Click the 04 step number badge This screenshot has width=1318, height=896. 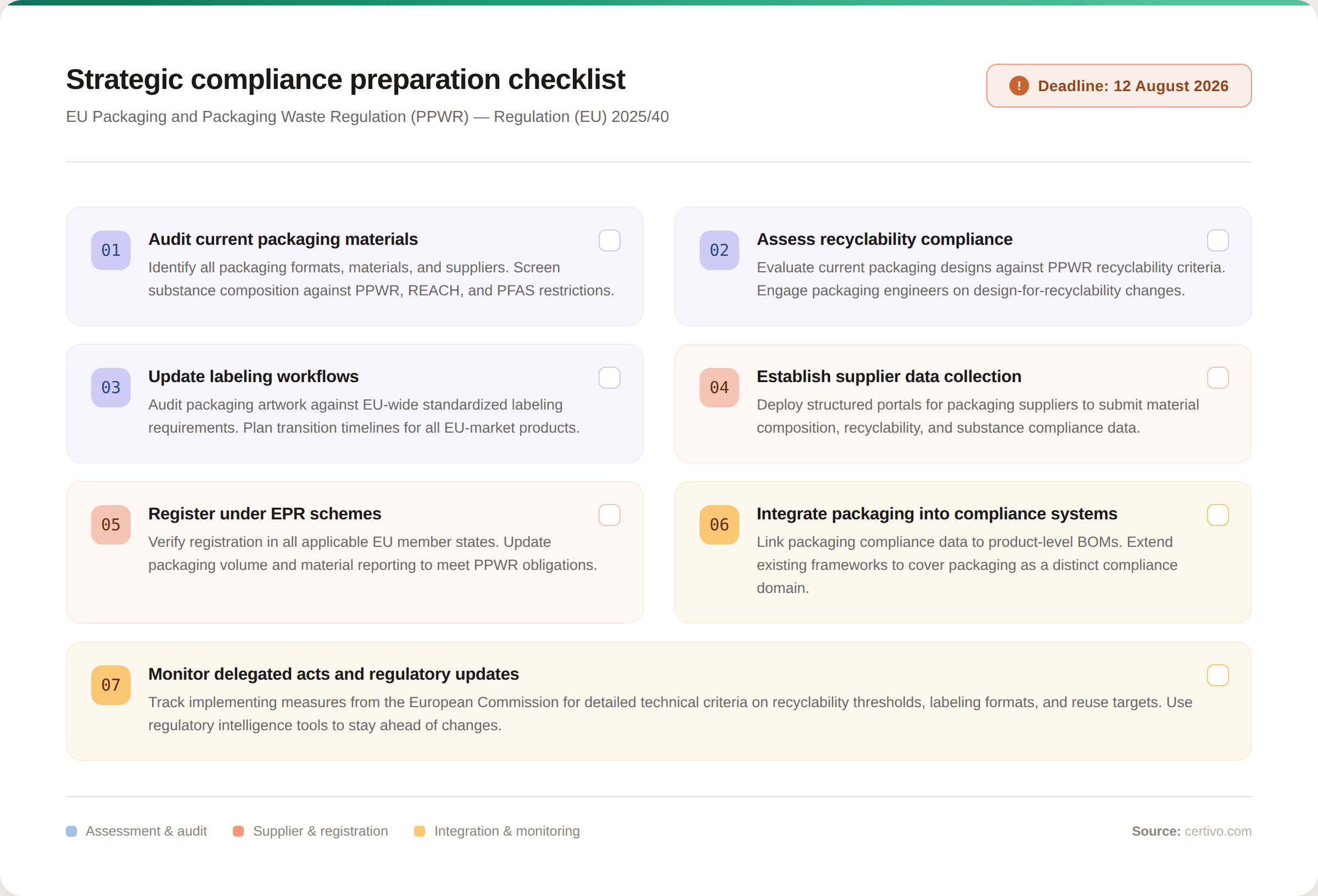(x=719, y=387)
